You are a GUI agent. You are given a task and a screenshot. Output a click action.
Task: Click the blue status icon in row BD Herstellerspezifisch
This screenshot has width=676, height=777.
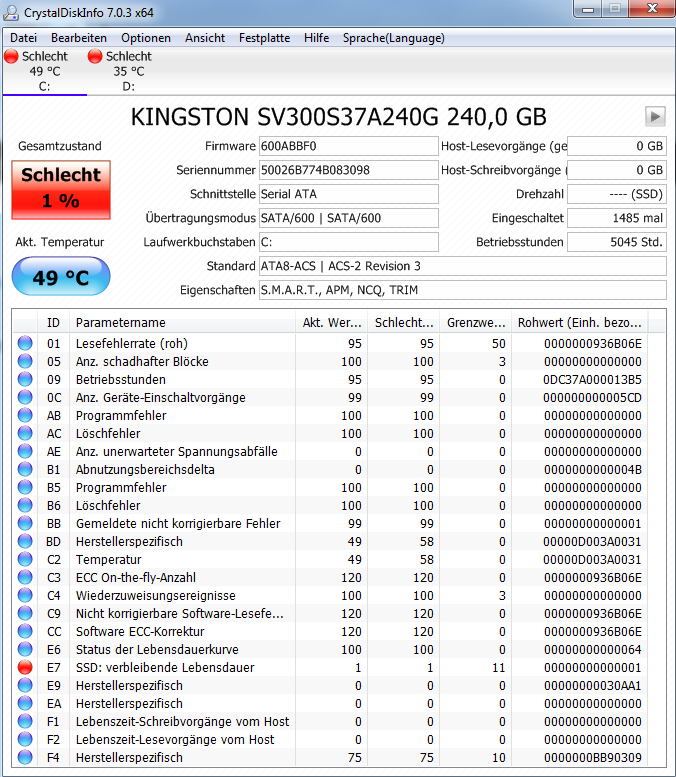25,542
